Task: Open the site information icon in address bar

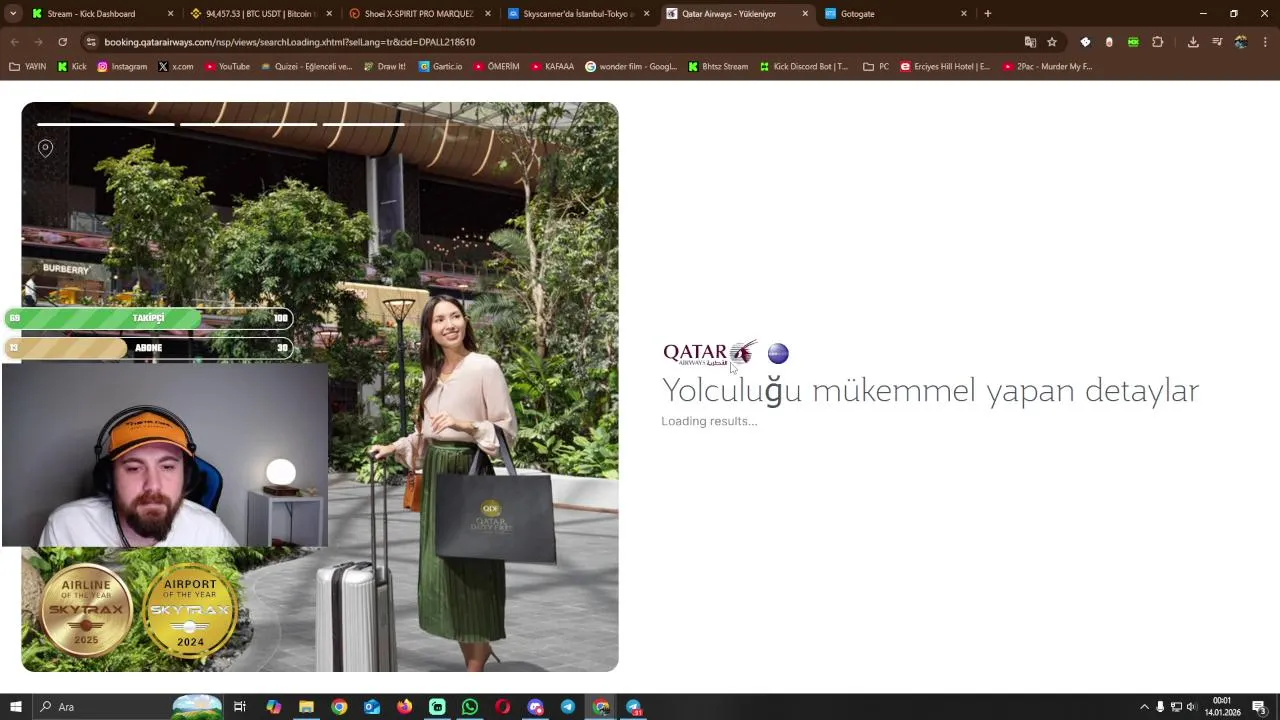Action: pos(91,42)
